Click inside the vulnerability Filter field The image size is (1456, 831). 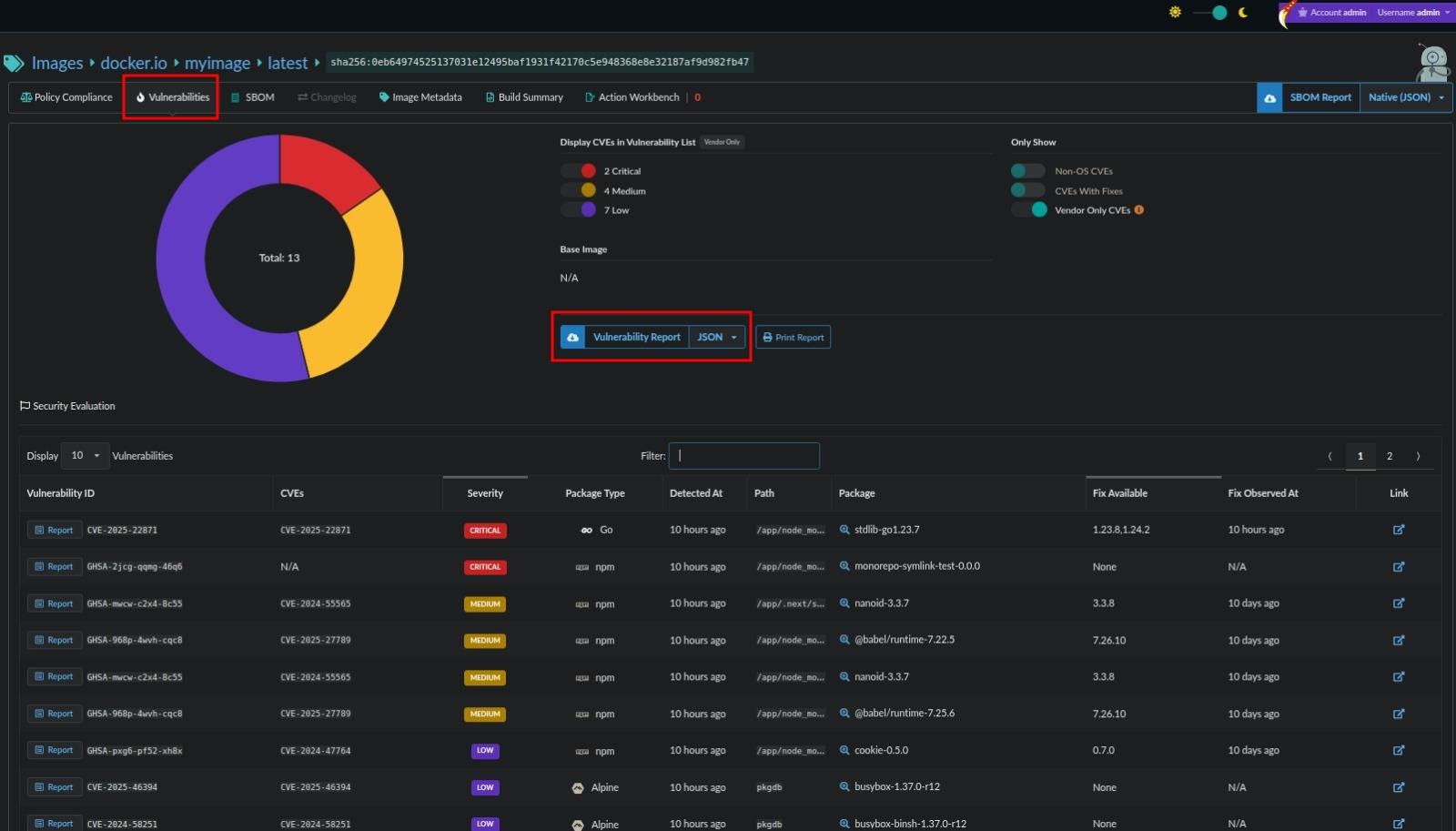[x=743, y=455]
